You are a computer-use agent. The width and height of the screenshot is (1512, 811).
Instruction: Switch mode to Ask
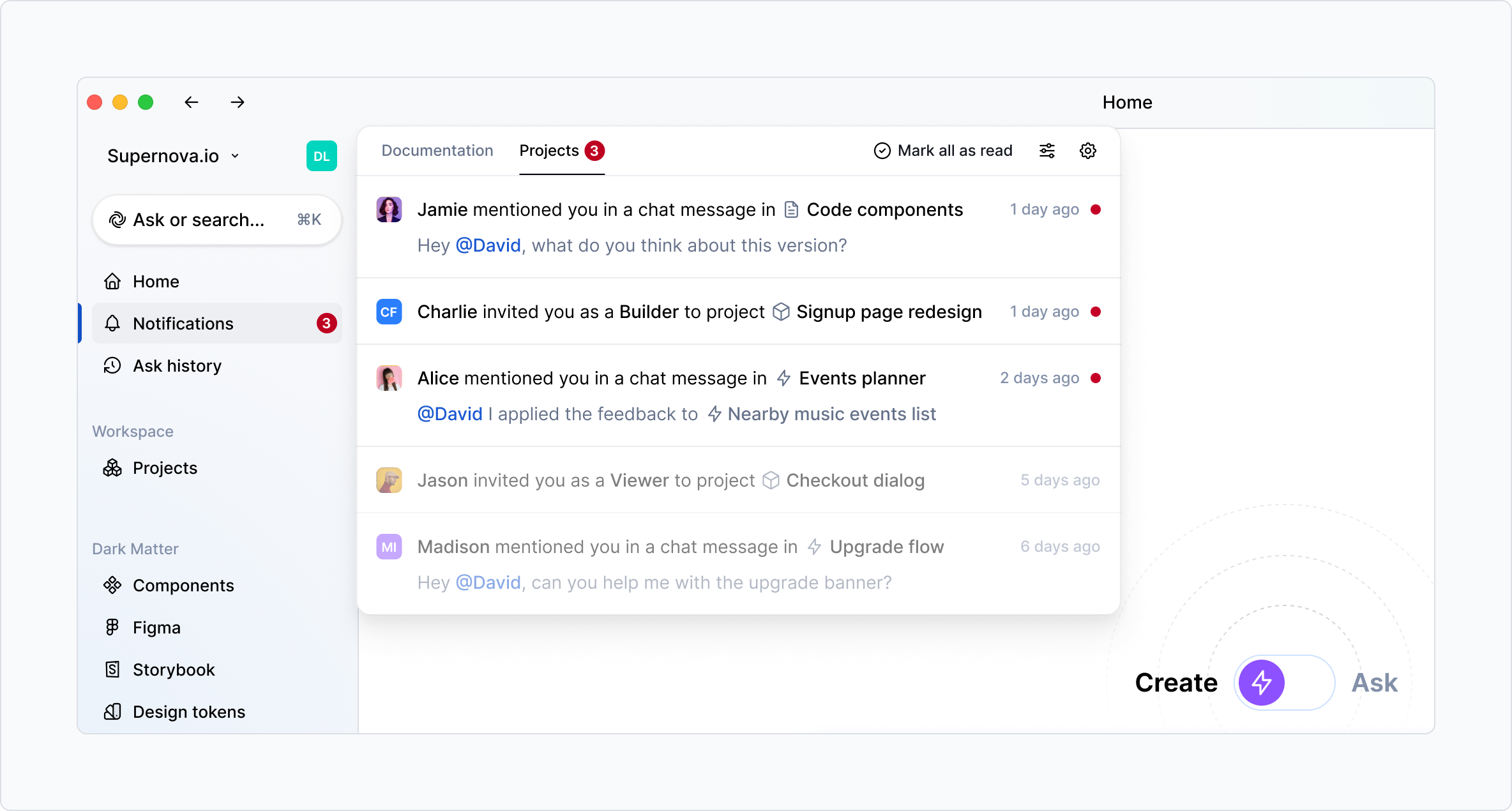(1374, 683)
